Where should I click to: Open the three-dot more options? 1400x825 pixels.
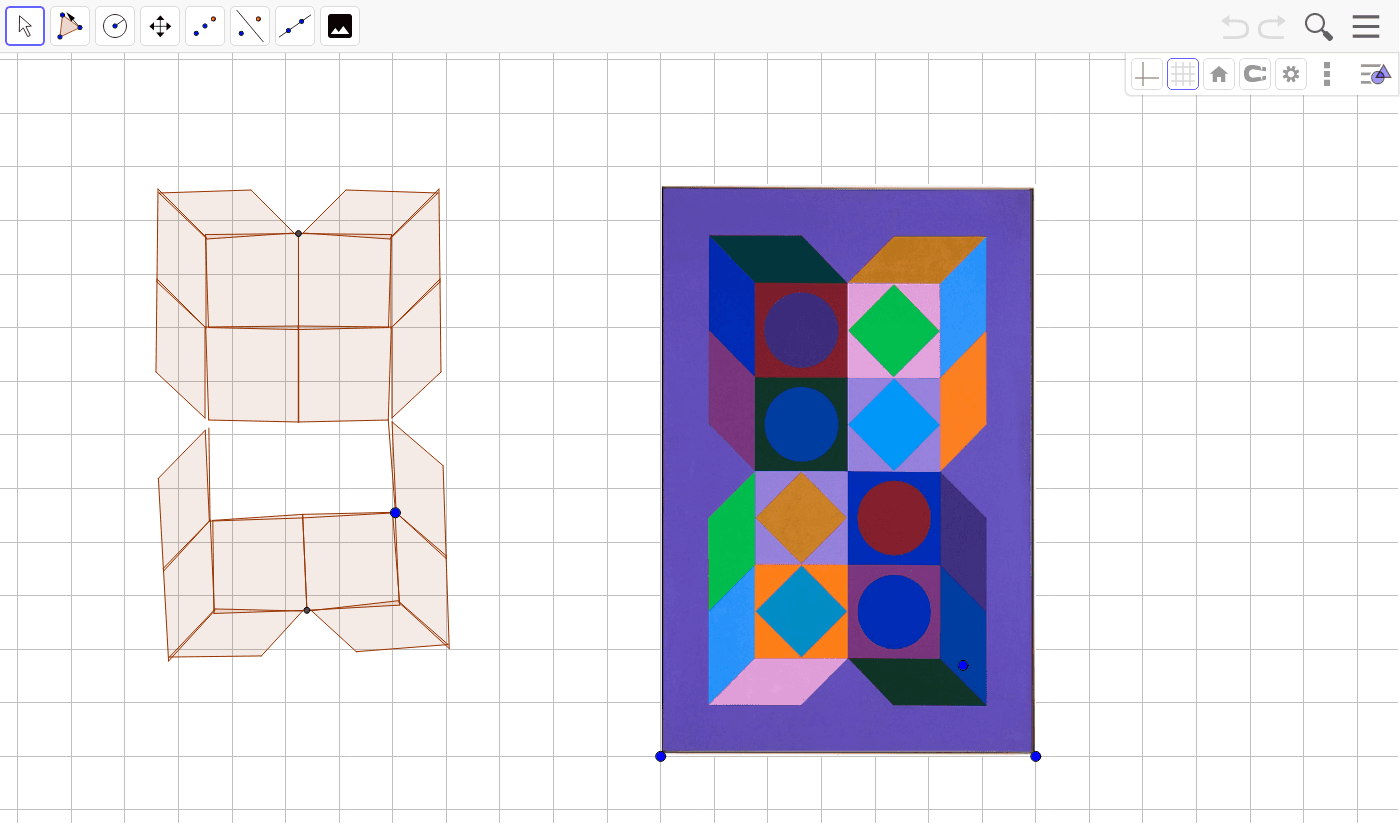point(1327,74)
